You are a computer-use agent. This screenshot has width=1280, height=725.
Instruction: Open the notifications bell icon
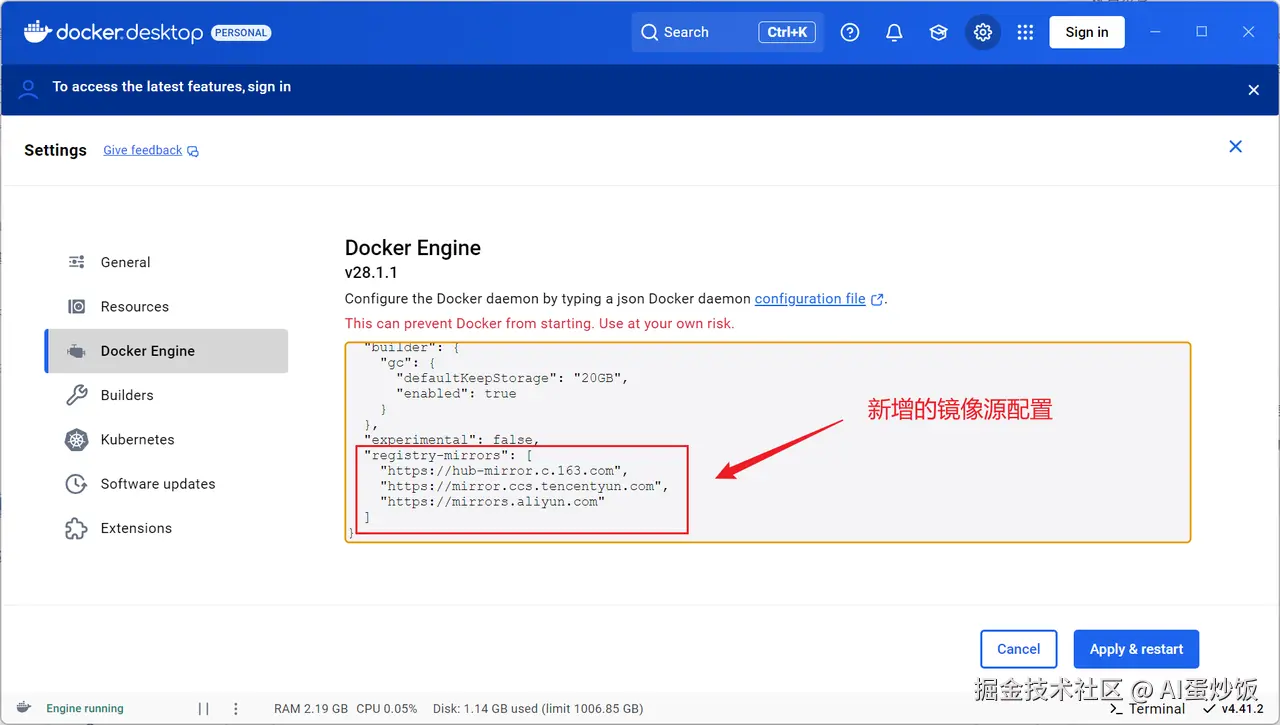pos(894,32)
